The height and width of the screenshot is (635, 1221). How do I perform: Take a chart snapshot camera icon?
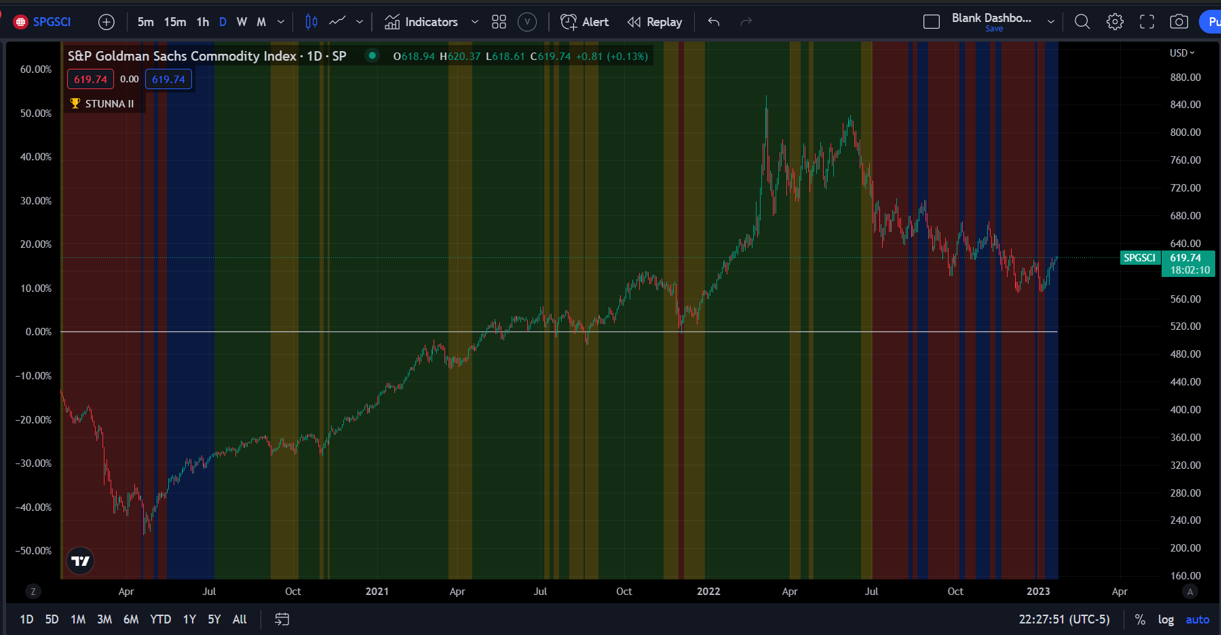click(x=1179, y=22)
